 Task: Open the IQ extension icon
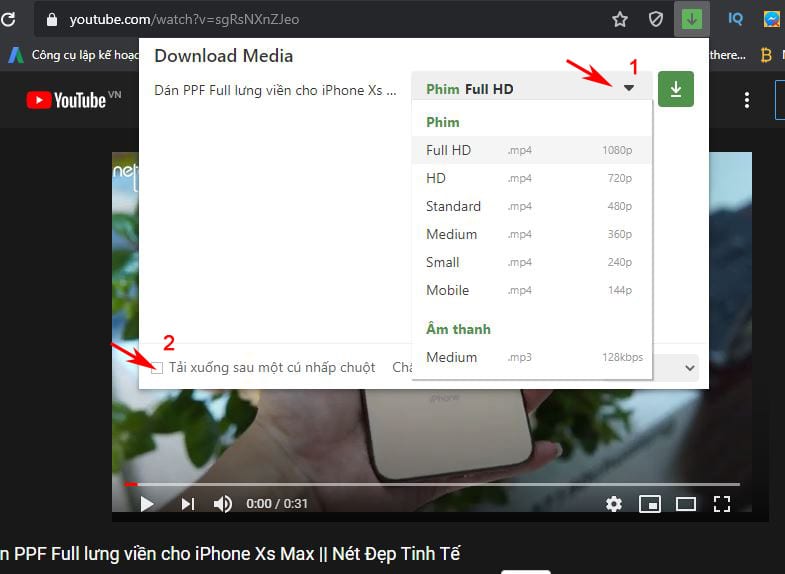point(736,19)
